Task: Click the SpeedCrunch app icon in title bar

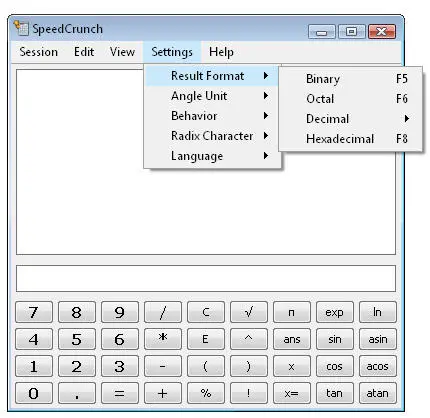Action: click(x=21, y=28)
